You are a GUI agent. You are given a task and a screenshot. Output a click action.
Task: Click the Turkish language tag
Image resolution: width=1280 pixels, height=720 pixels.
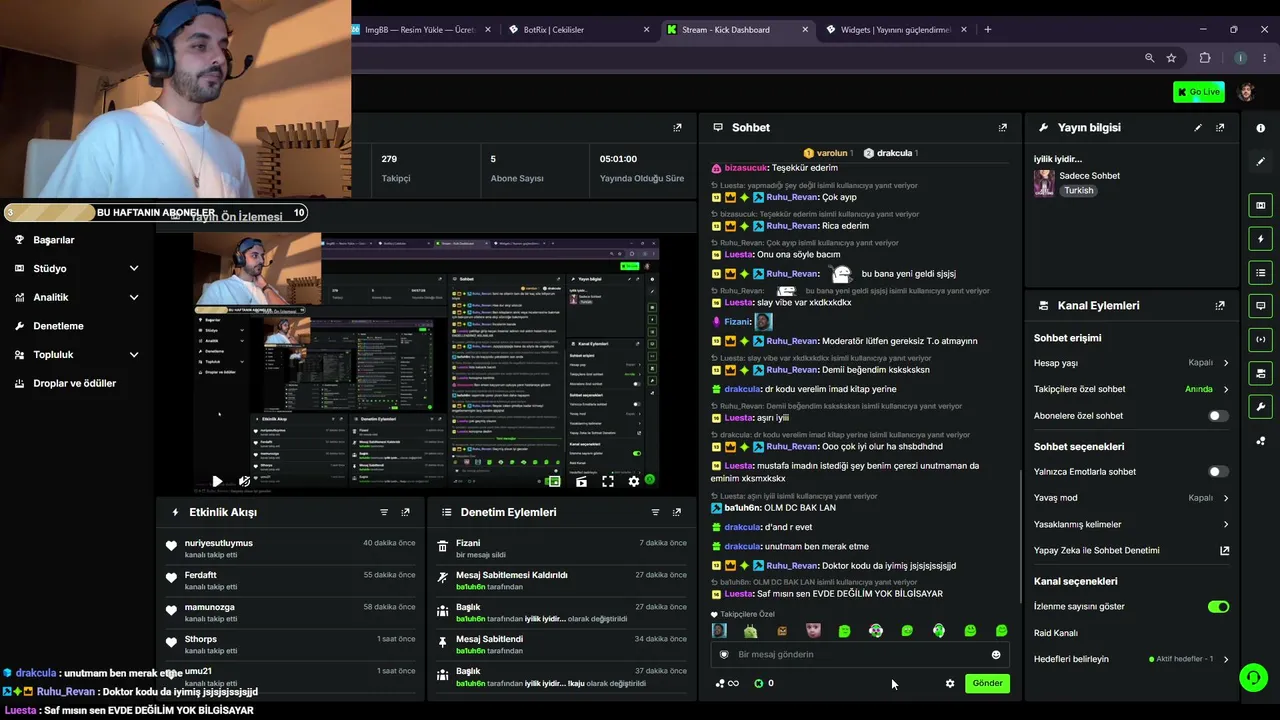tap(1079, 191)
